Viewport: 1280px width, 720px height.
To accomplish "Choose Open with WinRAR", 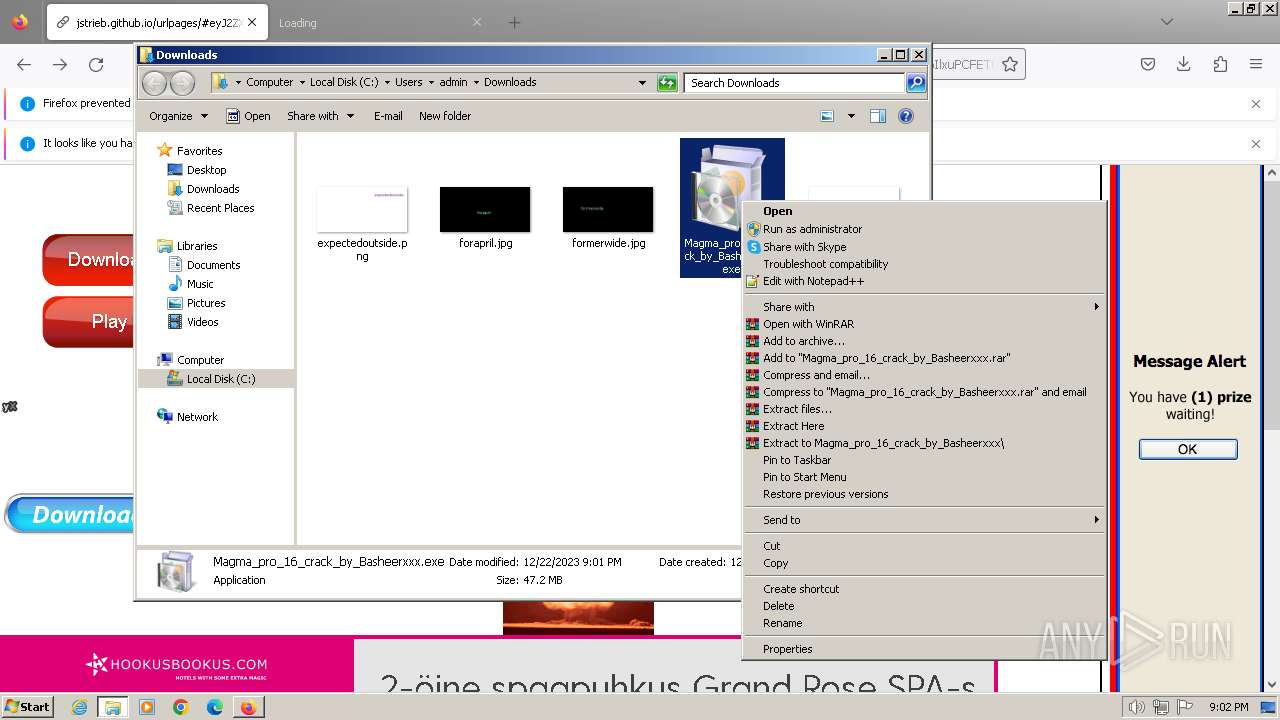I will (x=808, y=324).
